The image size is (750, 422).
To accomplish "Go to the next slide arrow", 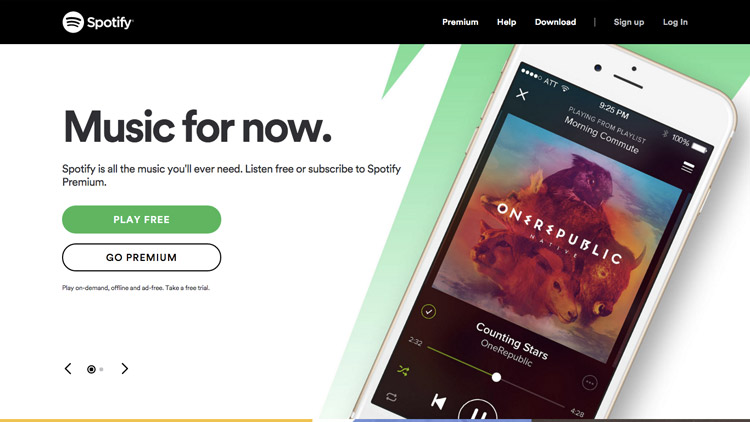I will [124, 368].
